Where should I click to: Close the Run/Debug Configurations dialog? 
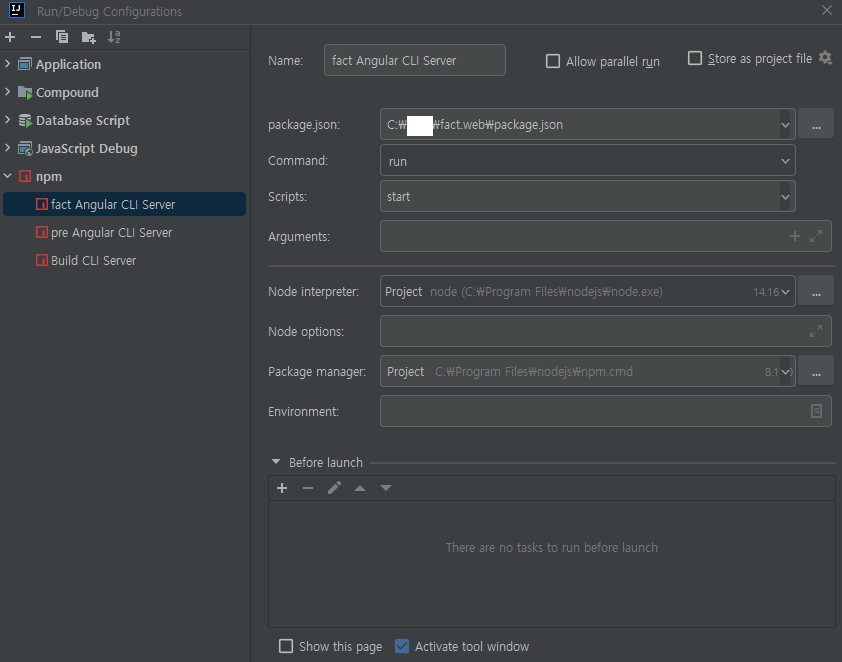click(x=826, y=10)
